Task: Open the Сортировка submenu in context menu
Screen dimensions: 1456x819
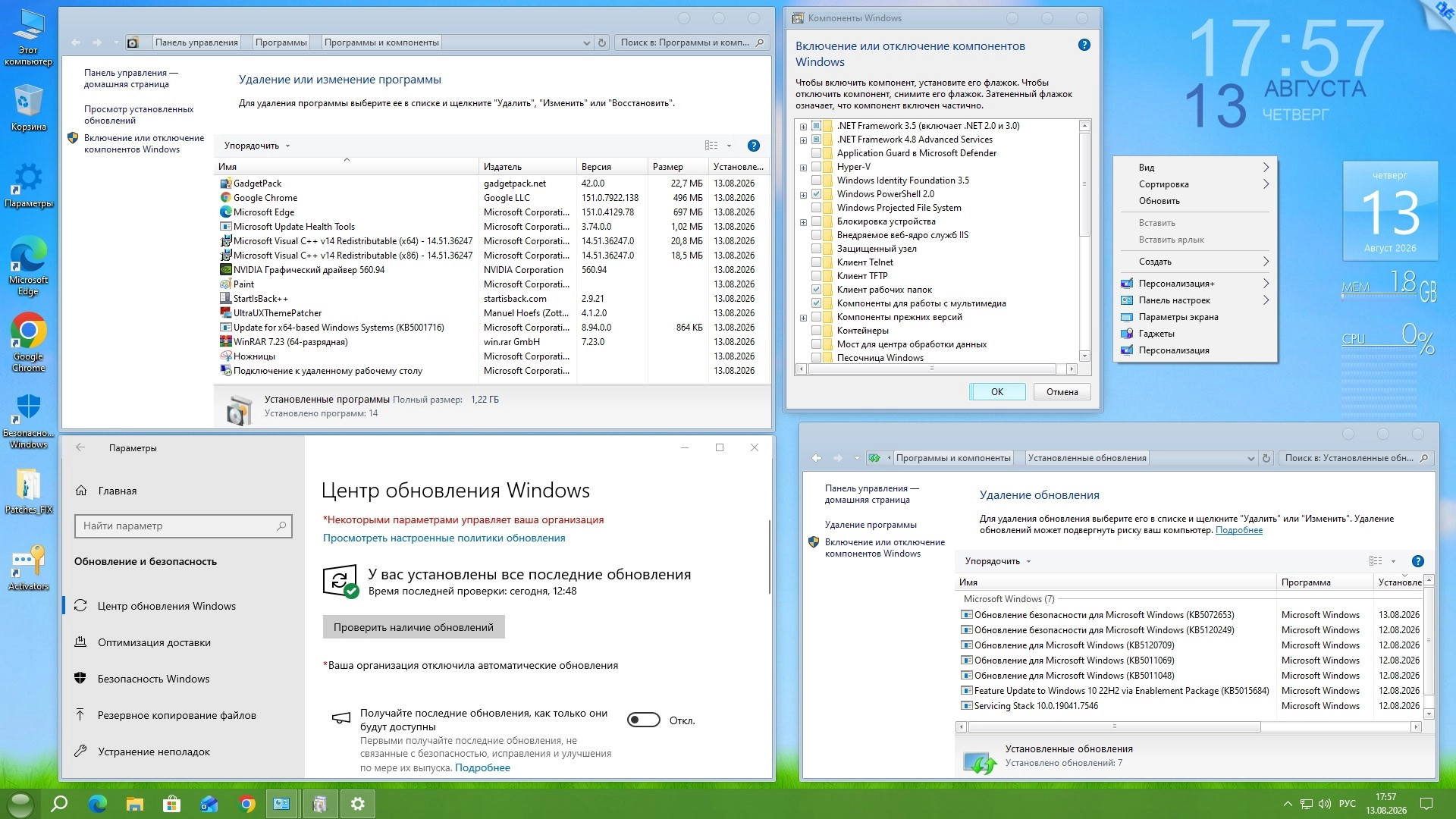Action: [x=1195, y=184]
